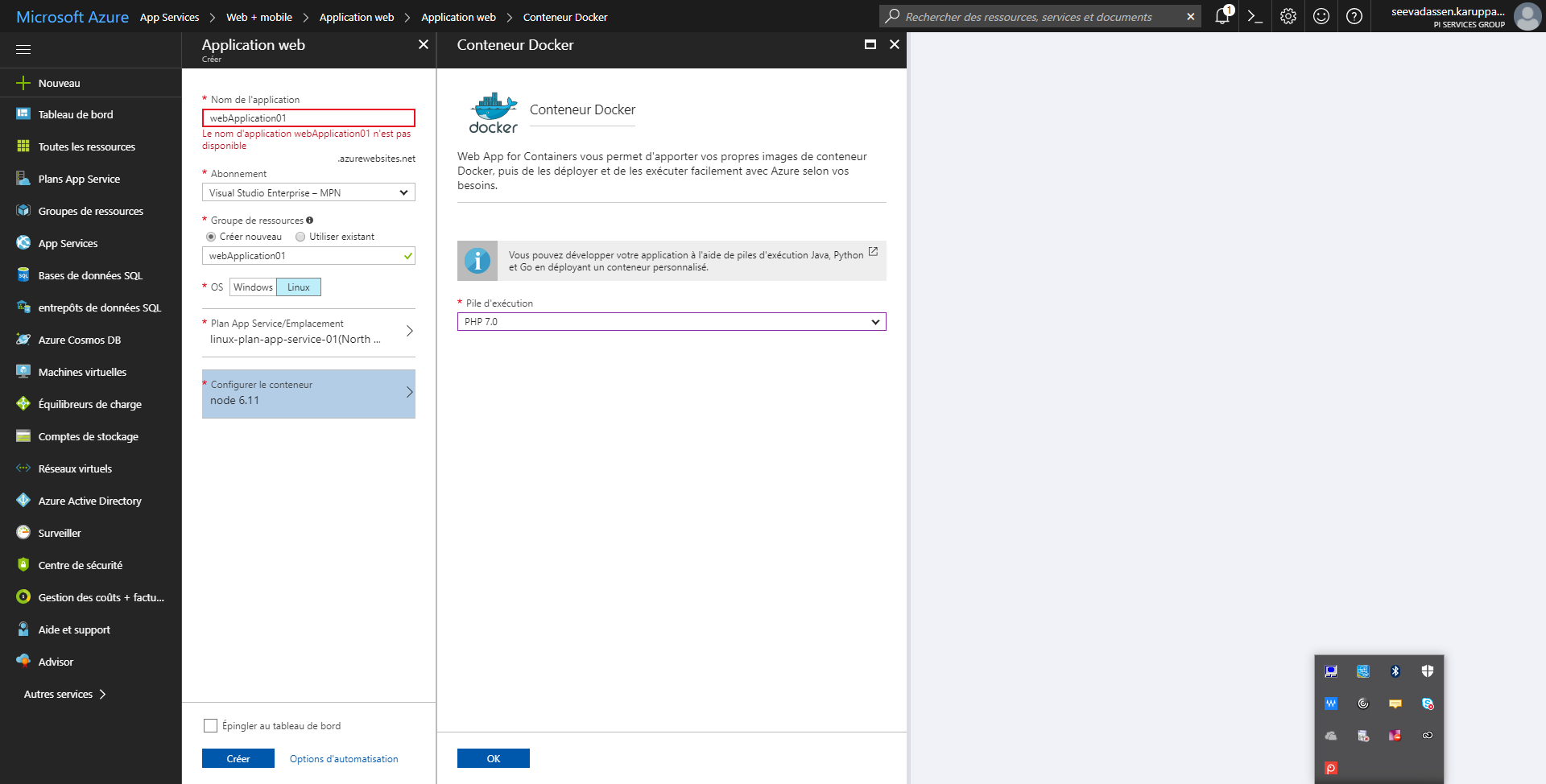Open the notifications bell

[x=1222, y=16]
